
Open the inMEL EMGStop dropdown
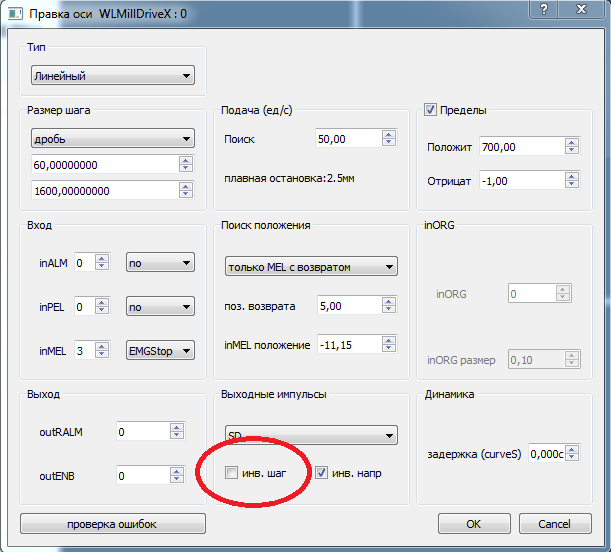(x=160, y=351)
